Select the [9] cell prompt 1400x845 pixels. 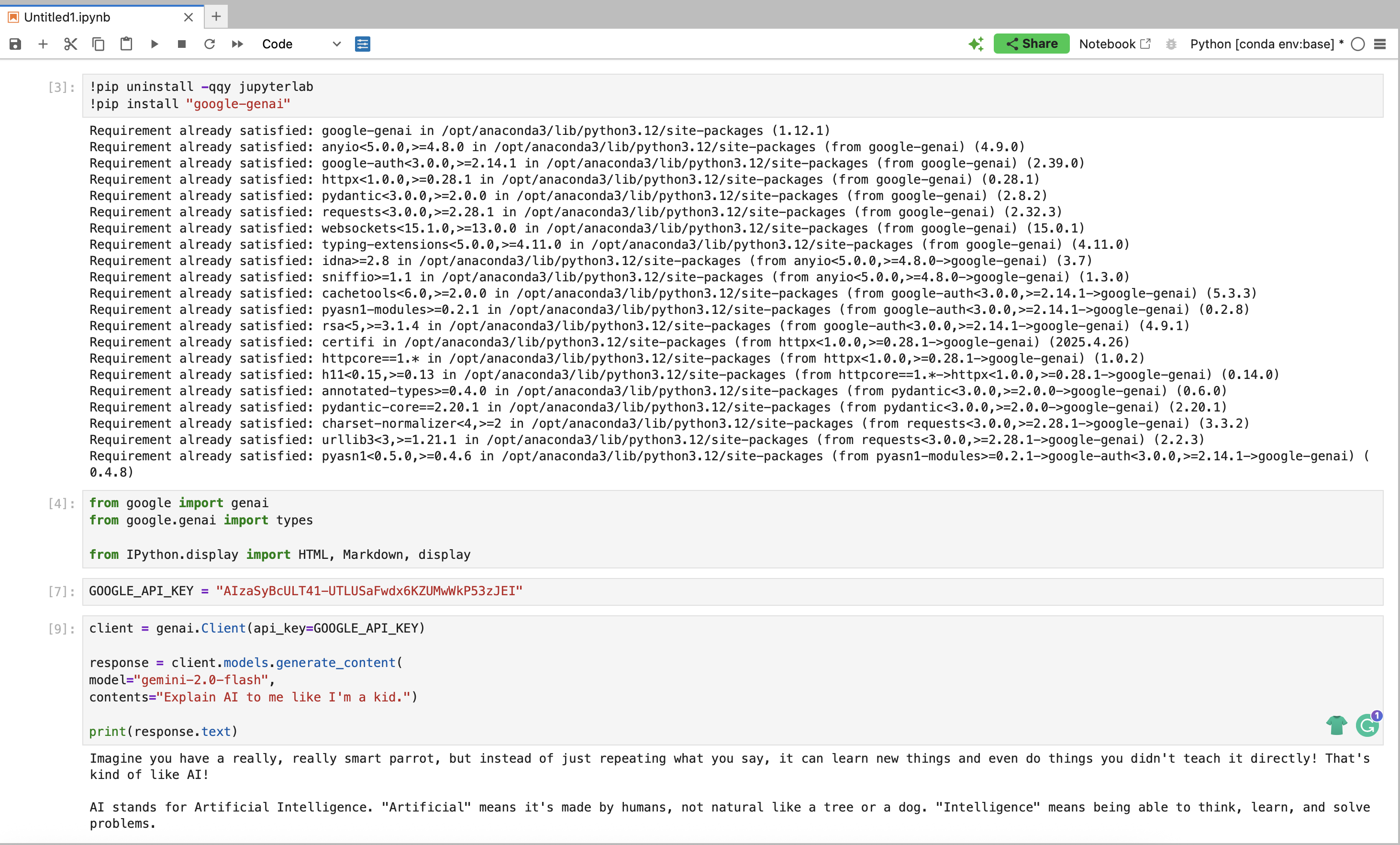coord(61,629)
